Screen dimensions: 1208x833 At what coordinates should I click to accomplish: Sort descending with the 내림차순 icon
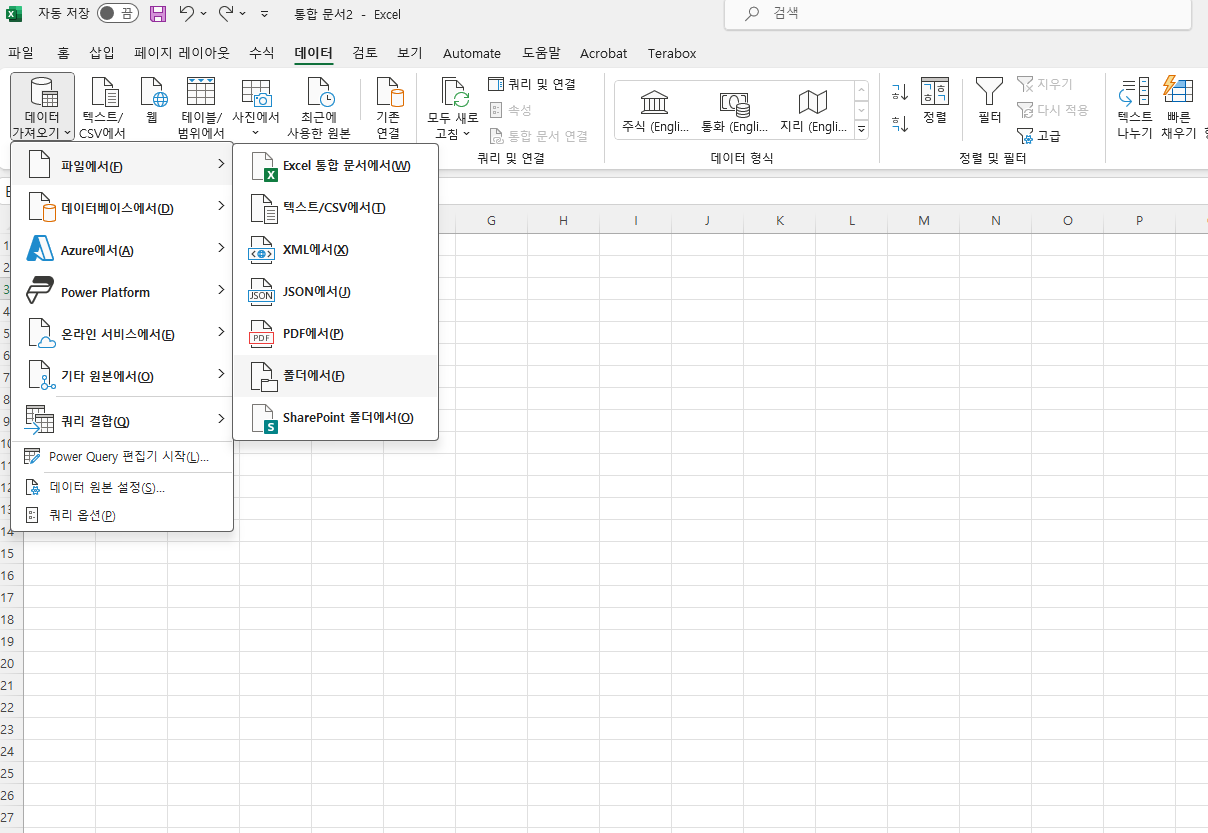(900, 124)
